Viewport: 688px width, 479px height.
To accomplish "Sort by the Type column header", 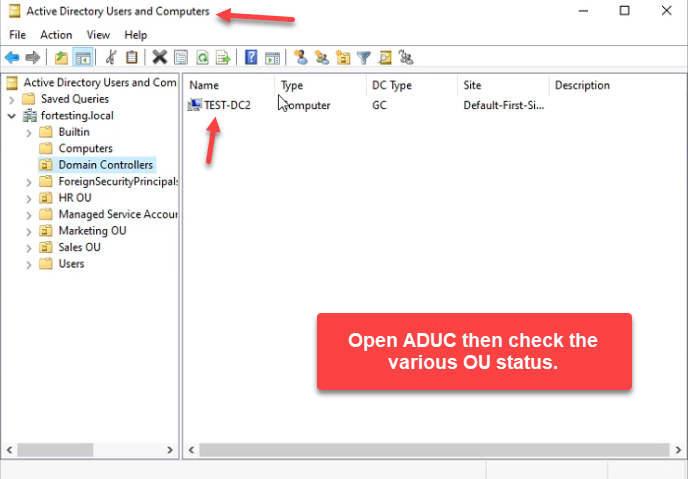I will [320, 85].
